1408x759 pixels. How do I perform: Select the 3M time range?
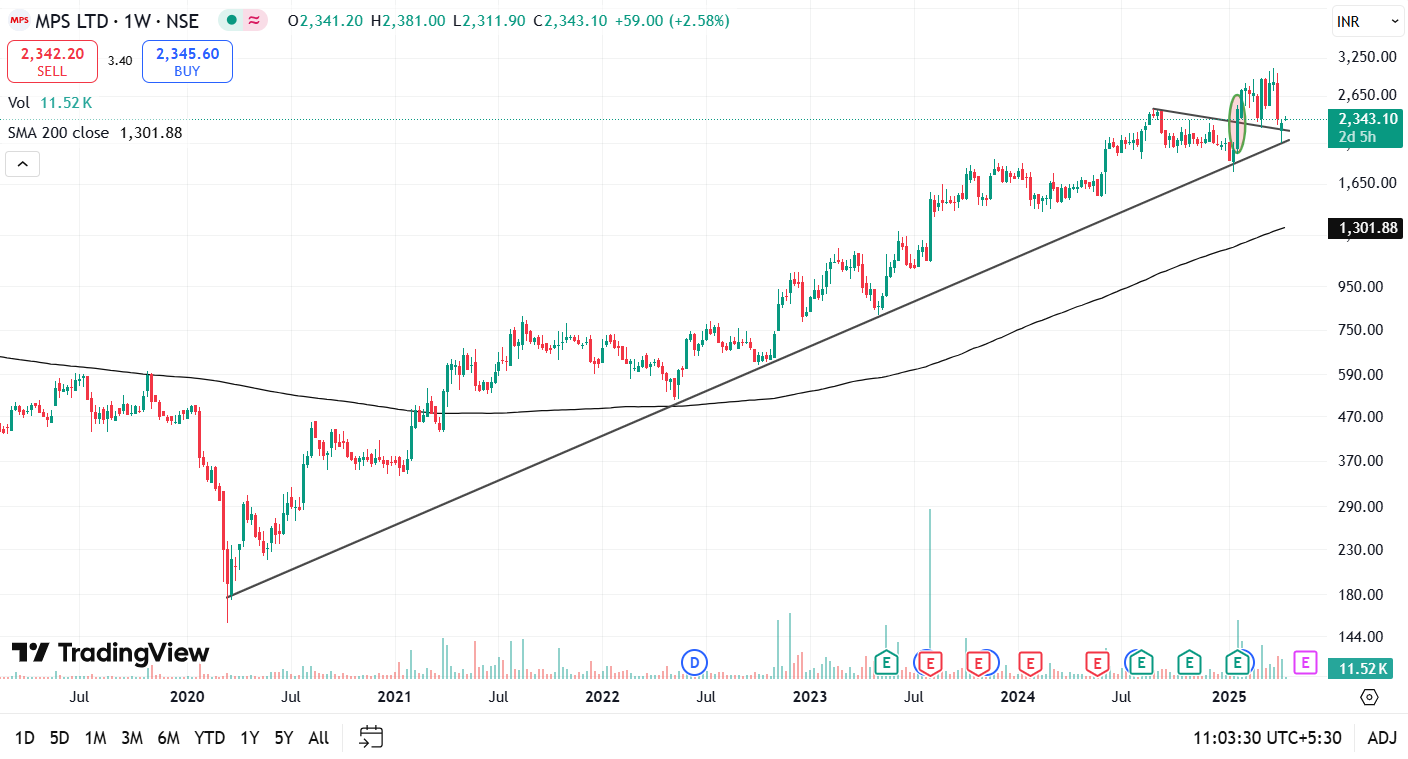(x=131, y=738)
